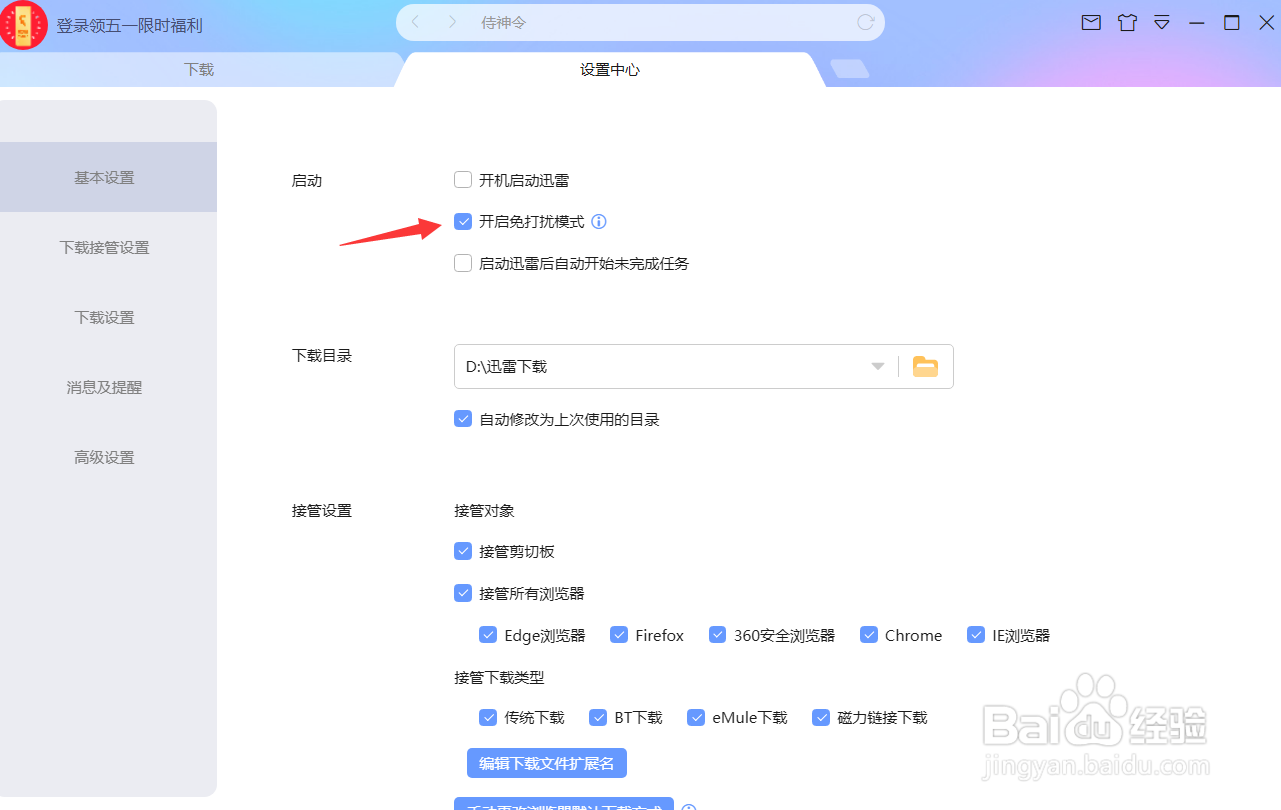Click the 侍神令 search input field

[x=660, y=22]
